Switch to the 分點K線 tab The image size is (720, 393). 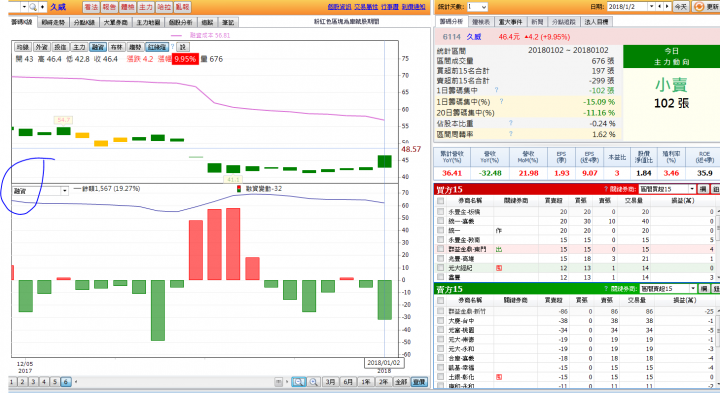(x=84, y=22)
